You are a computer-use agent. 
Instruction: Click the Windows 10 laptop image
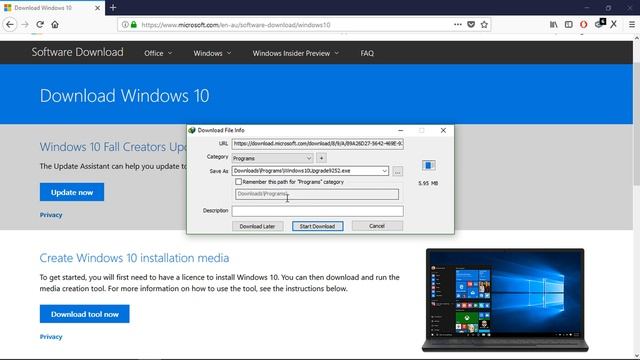[505, 300]
